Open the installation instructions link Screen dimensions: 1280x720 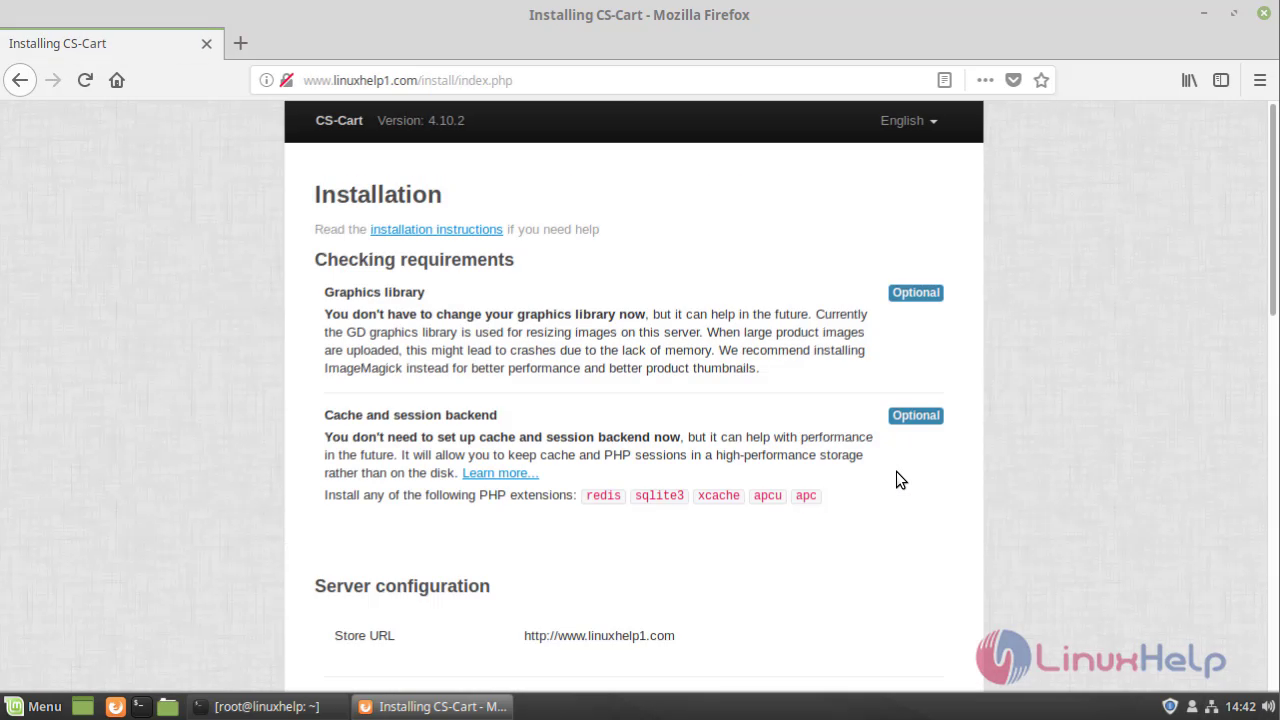tap(436, 229)
